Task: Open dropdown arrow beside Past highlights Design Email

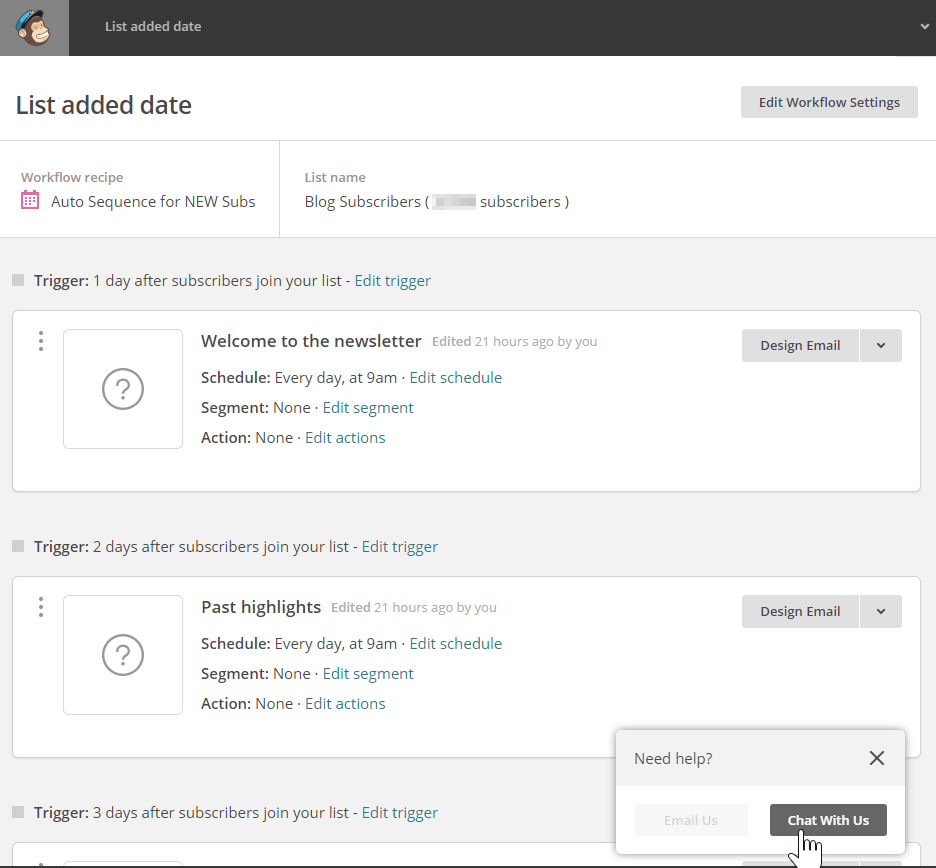Action: click(x=881, y=612)
